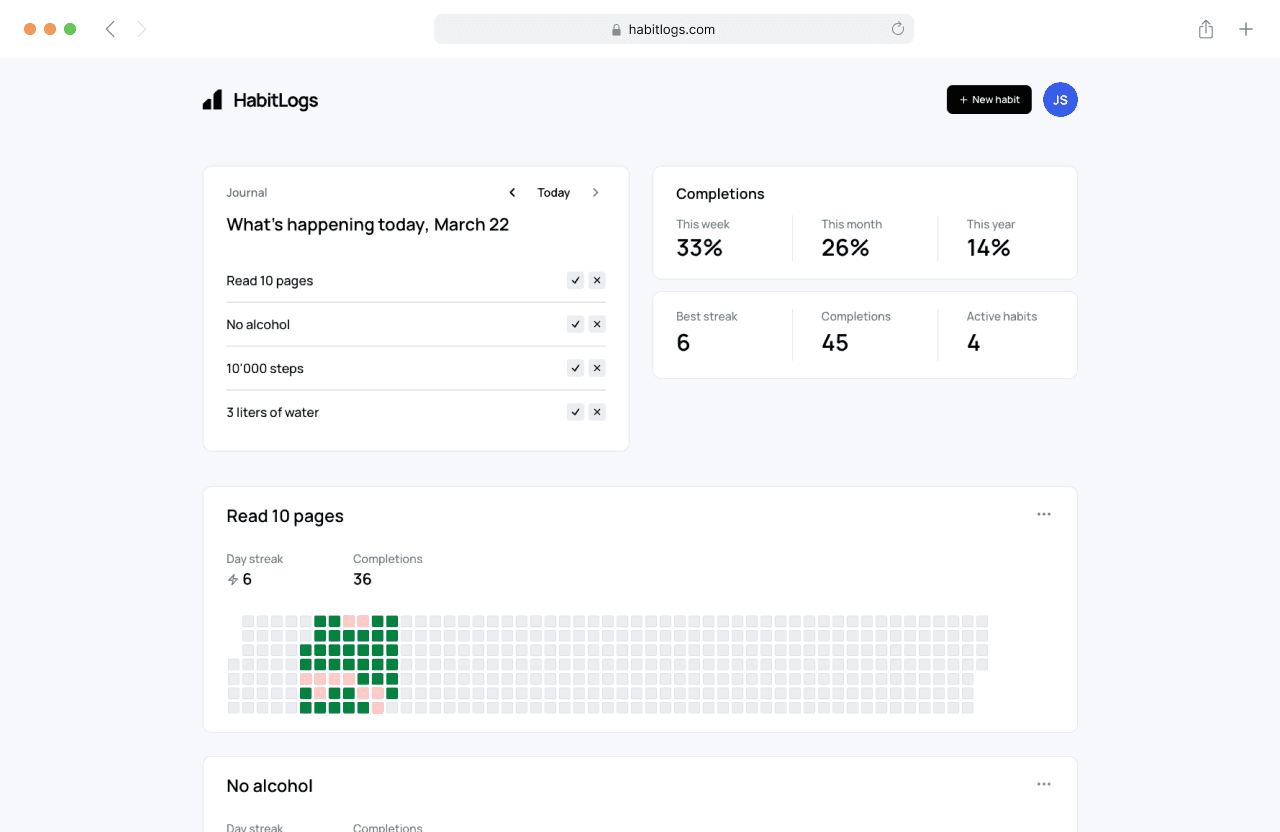Mark 10'000 steps as failed with the X

pyautogui.click(x=597, y=368)
